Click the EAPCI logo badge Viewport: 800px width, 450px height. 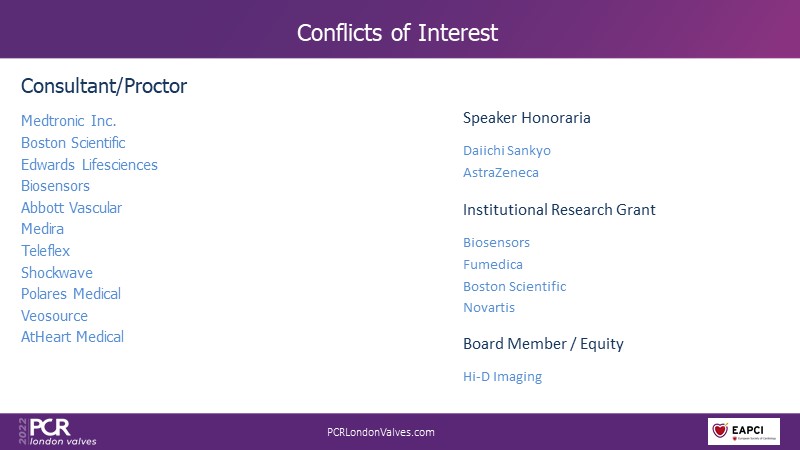pyautogui.click(x=743, y=431)
